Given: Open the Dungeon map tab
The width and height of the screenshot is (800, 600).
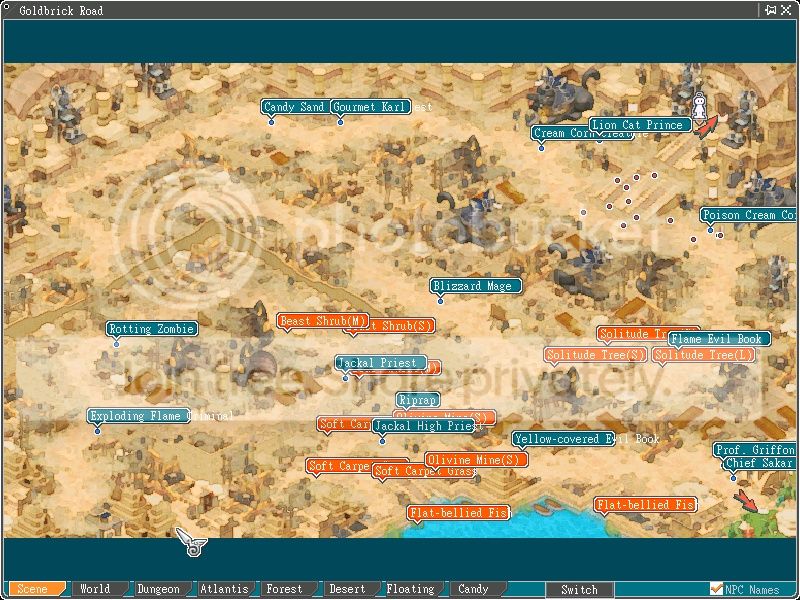Looking at the screenshot, I should (x=159, y=589).
